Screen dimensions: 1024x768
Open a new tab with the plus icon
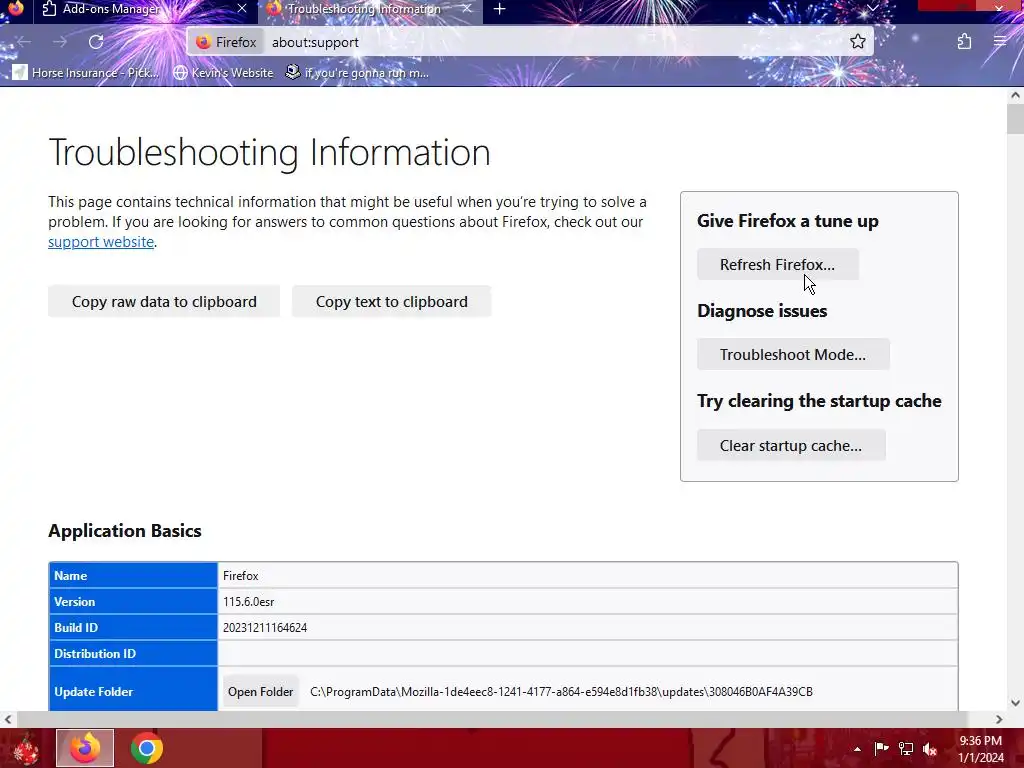pos(500,9)
